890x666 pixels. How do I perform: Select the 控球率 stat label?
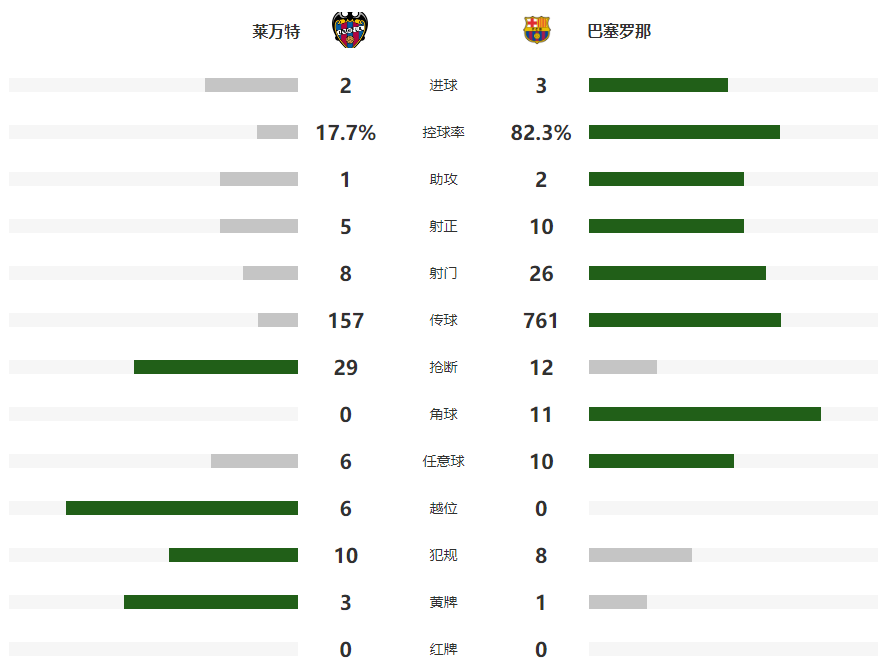[x=443, y=133]
